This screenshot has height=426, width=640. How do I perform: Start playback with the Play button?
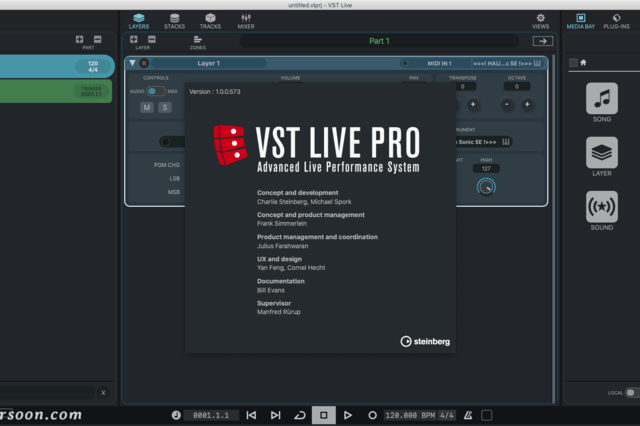click(x=348, y=415)
